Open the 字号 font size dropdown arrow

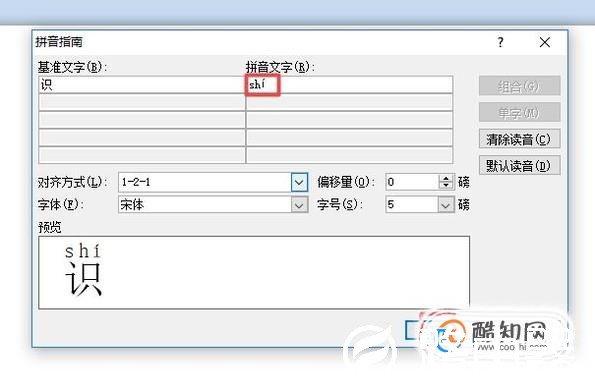(x=446, y=205)
